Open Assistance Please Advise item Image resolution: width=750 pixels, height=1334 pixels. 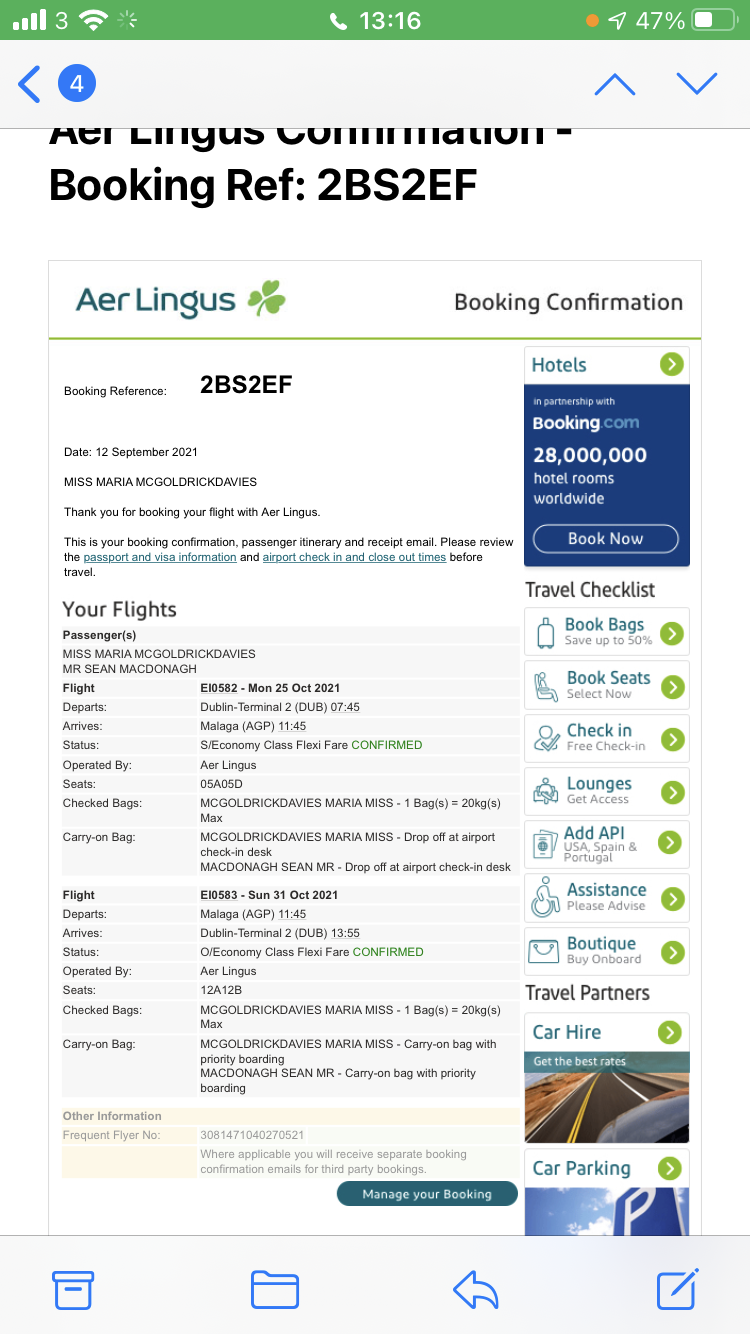tap(606, 897)
